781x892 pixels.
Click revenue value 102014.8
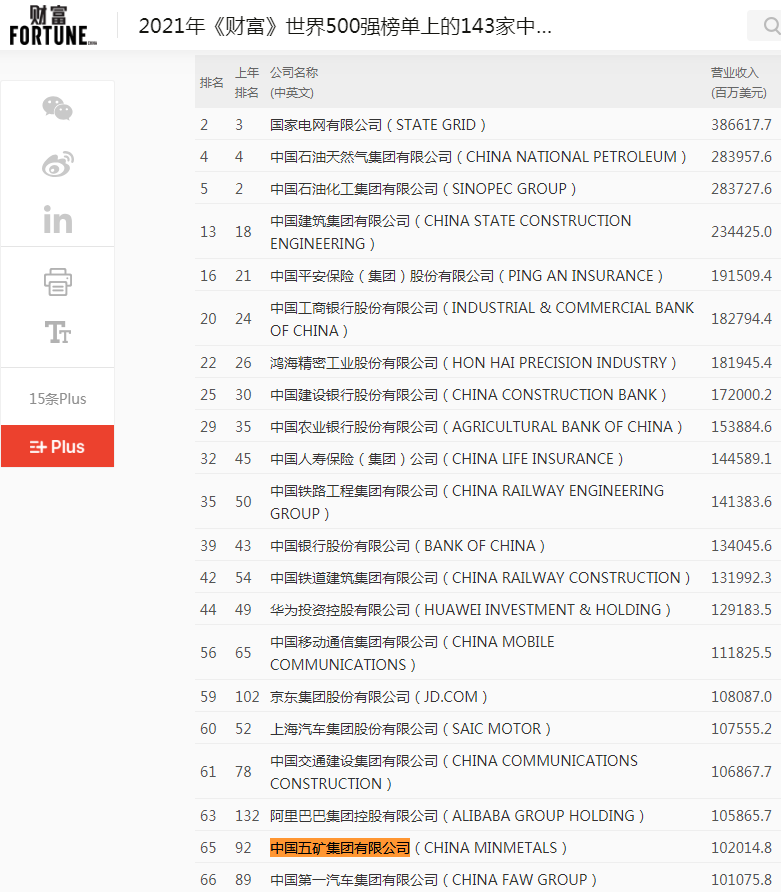tap(741, 848)
